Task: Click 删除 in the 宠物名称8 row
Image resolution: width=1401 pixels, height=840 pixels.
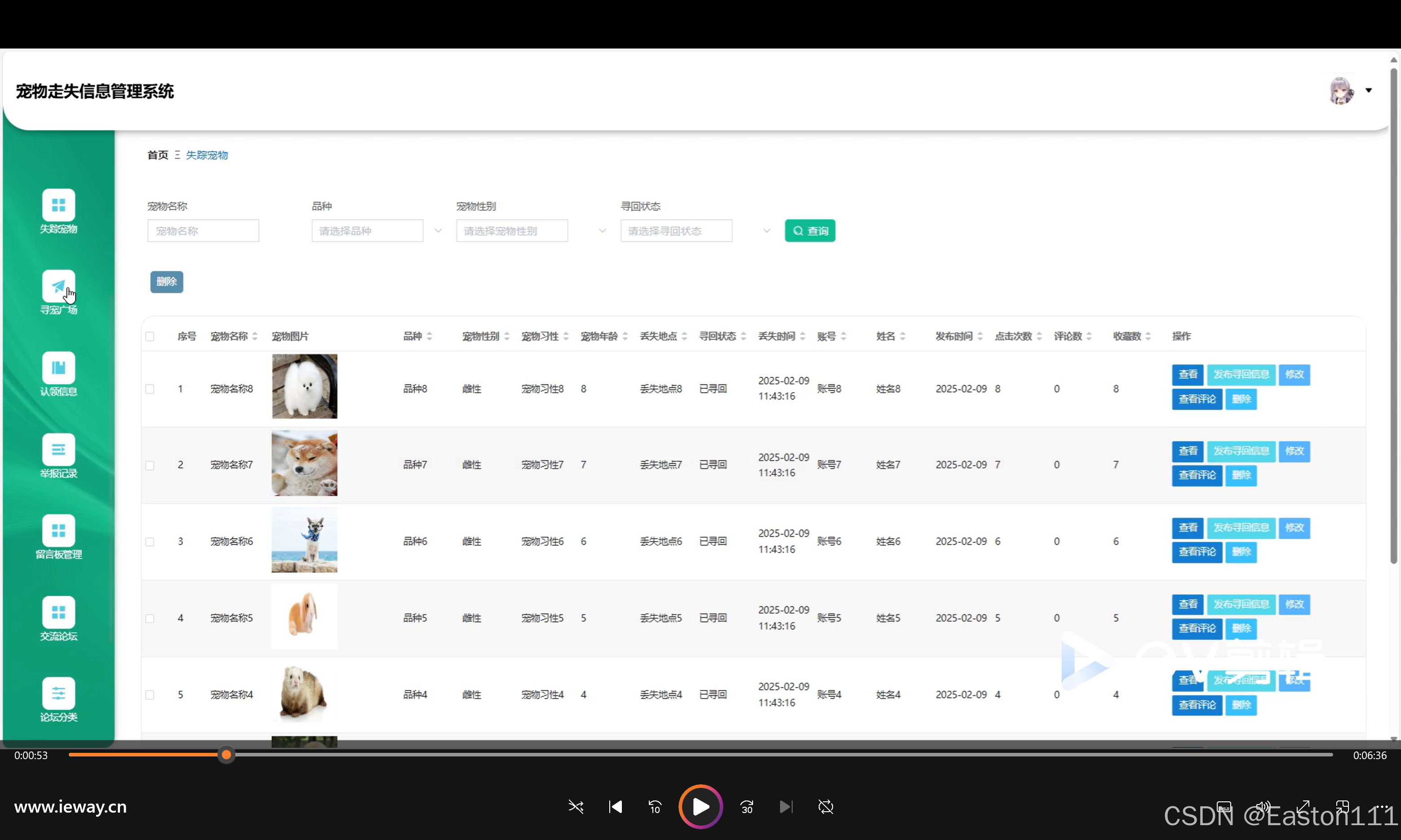Action: (x=1241, y=399)
